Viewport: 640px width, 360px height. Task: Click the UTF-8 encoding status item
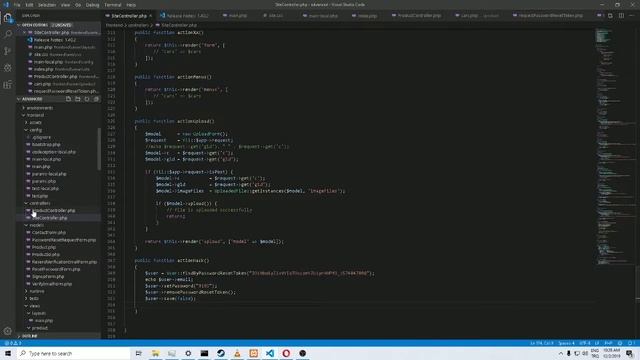[585, 343]
